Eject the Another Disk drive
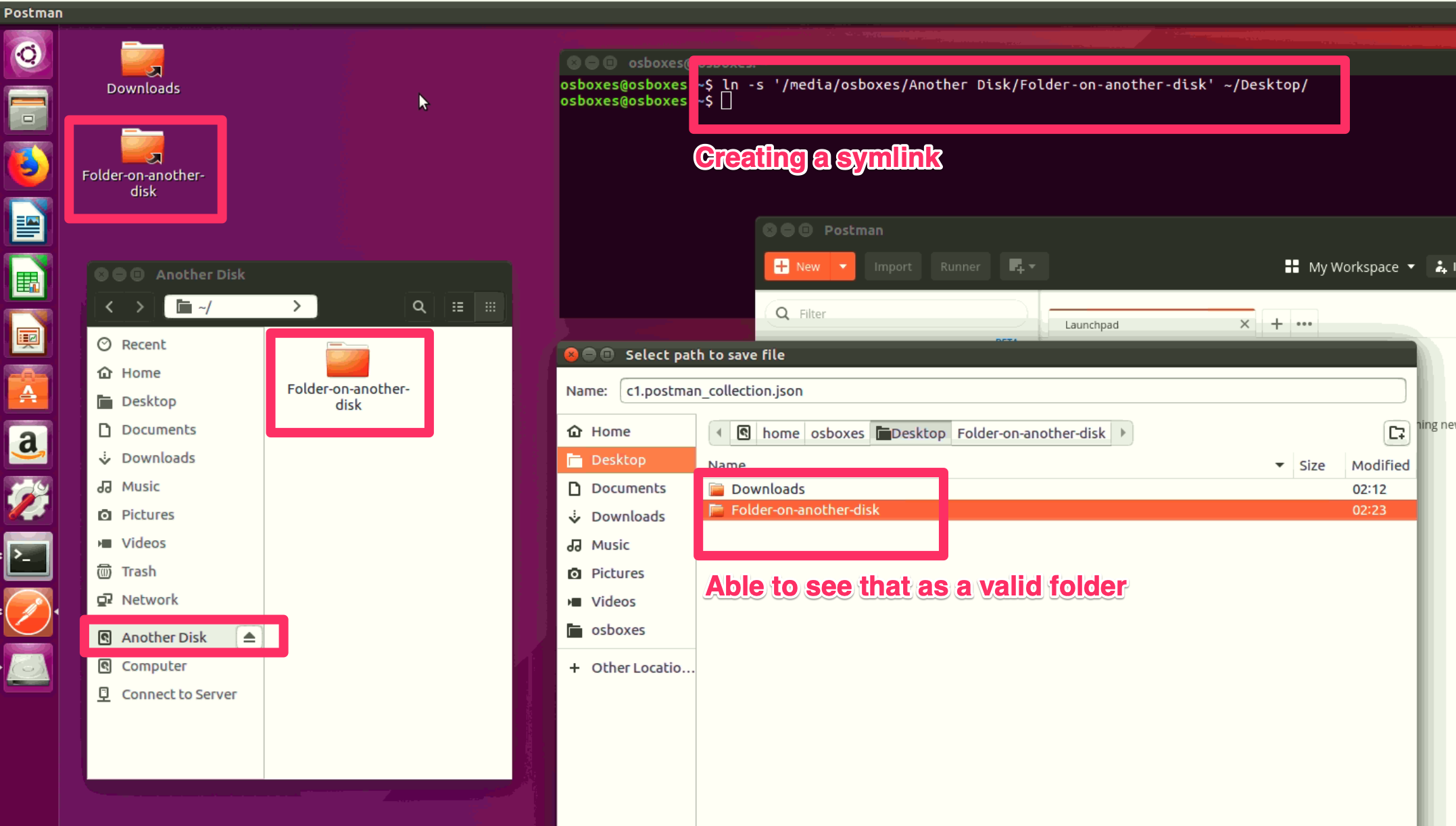This screenshot has width=1456, height=826. [250, 636]
